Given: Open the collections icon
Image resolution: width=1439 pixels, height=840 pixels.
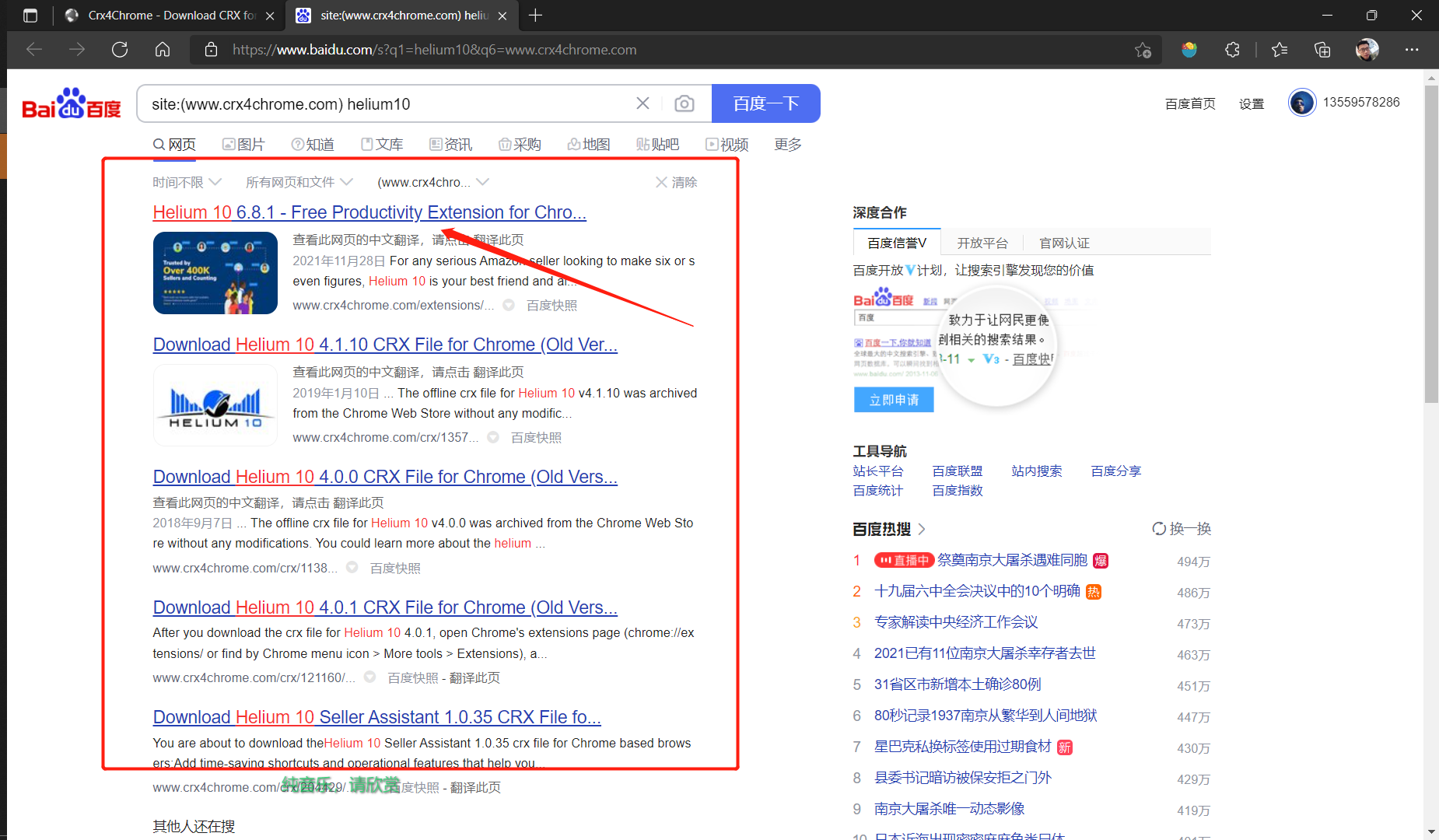Looking at the screenshot, I should [x=1322, y=50].
